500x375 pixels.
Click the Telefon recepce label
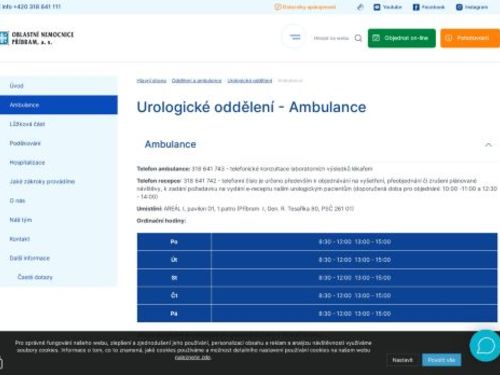point(159,181)
